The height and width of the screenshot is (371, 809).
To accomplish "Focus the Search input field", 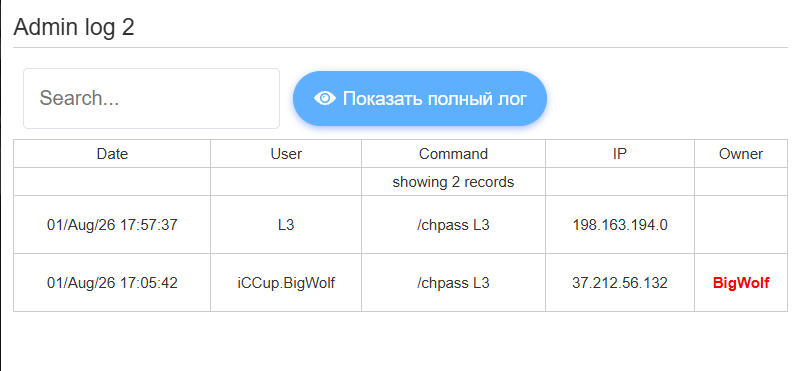I will click(152, 98).
